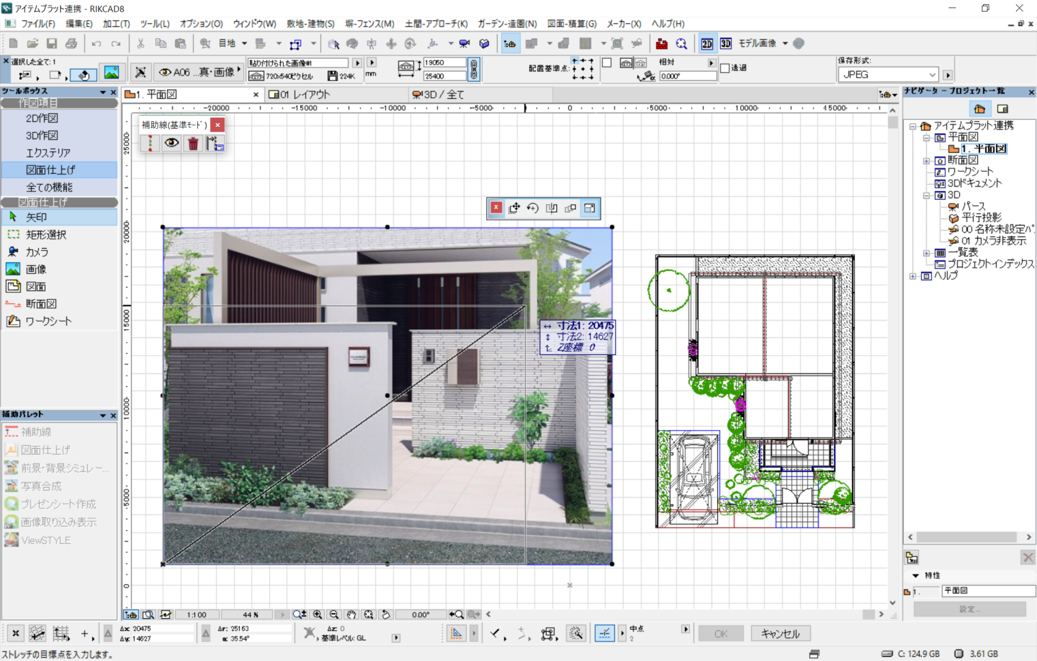The height and width of the screenshot is (661, 1037).
Task: Select the カメラ tool in toolbox
Action: click(59, 251)
